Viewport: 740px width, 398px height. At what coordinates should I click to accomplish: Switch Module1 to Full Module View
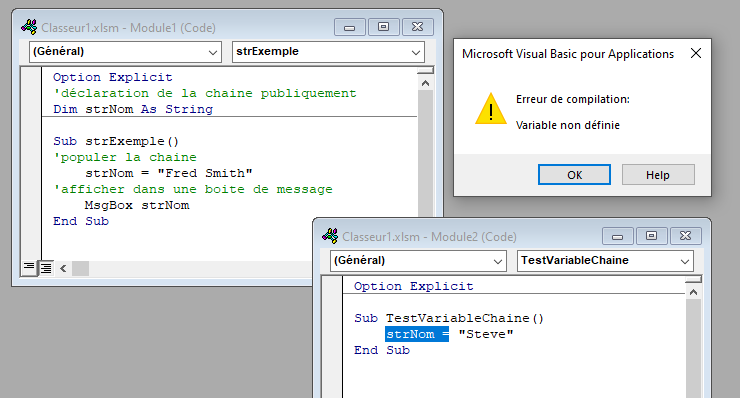point(46,268)
